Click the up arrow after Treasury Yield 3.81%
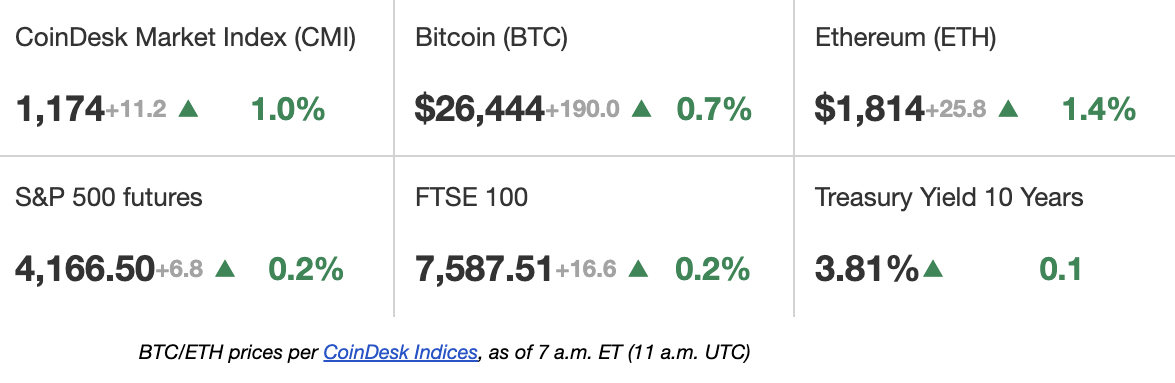 933,268
